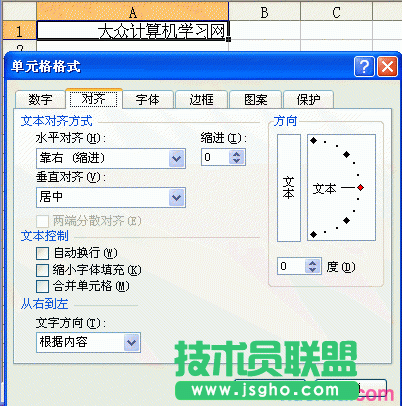
Task: Click the fill handle of cell A1
Action: [228, 39]
